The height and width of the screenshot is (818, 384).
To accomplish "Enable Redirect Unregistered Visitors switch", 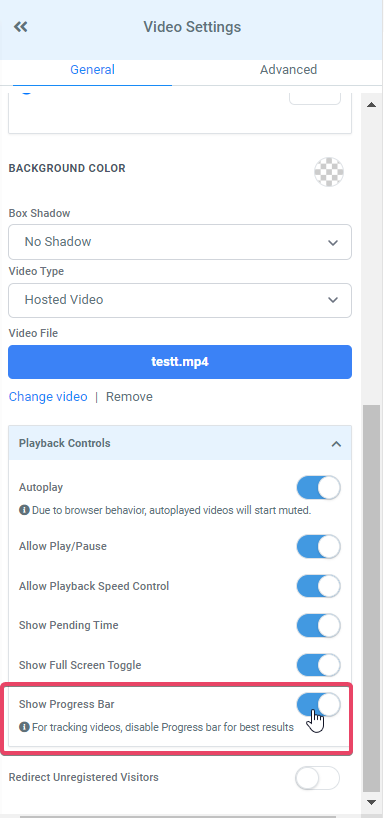I will (x=318, y=779).
